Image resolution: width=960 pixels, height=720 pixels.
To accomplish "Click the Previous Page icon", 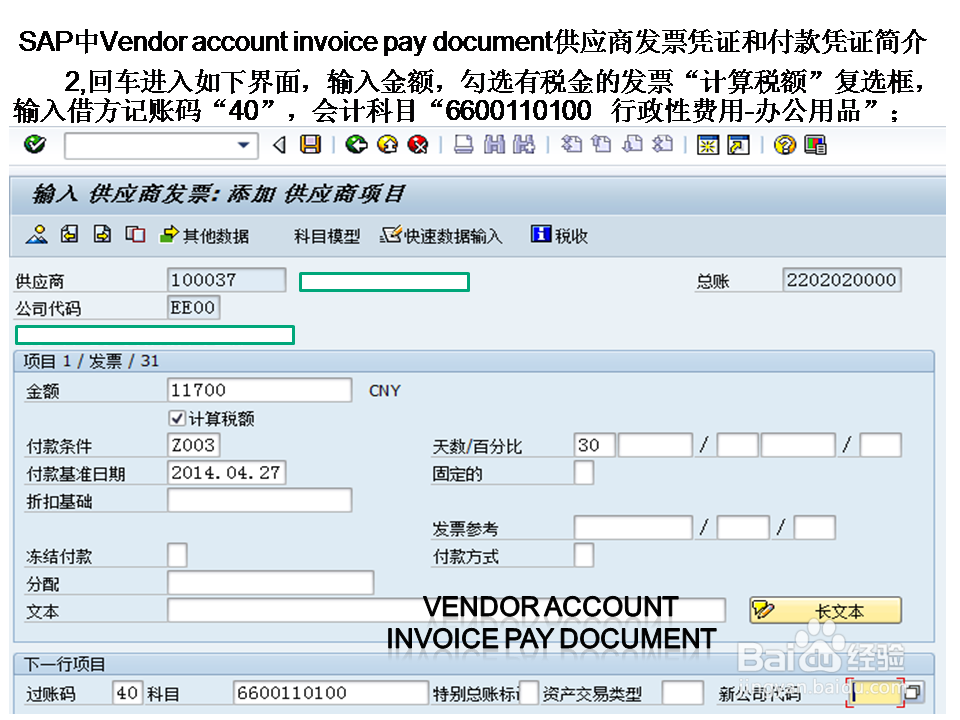I will [x=601, y=144].
